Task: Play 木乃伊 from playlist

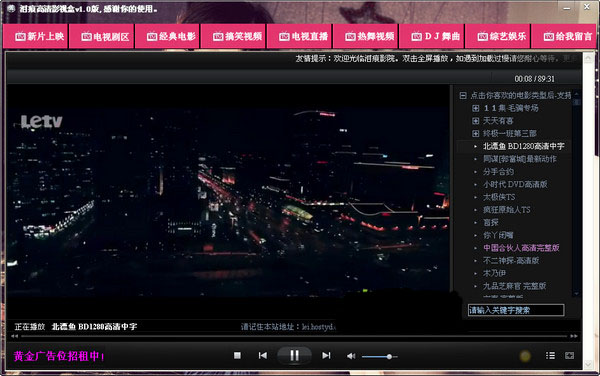Action: click(494, 273)
